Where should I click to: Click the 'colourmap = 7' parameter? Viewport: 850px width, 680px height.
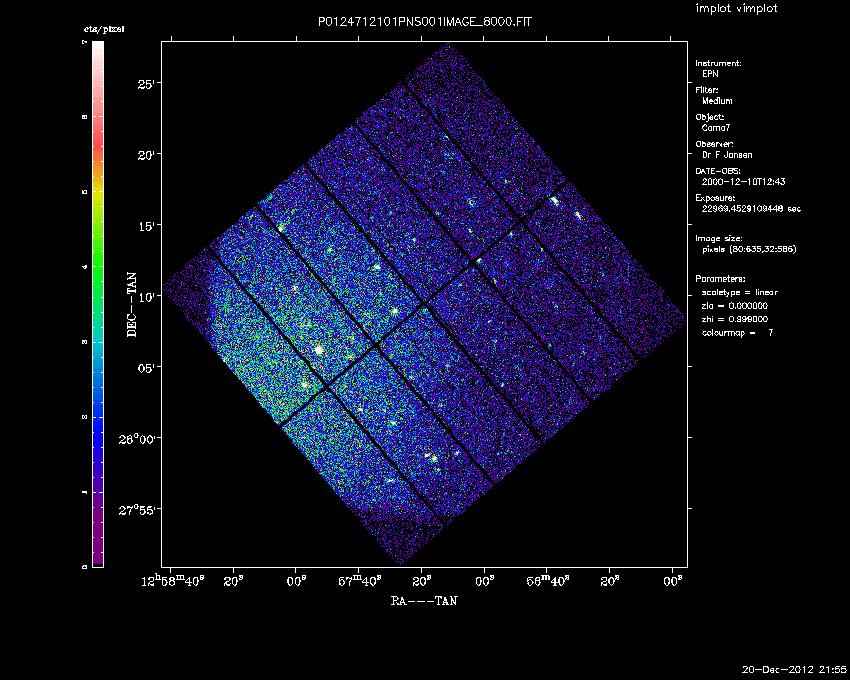(738, 331)
